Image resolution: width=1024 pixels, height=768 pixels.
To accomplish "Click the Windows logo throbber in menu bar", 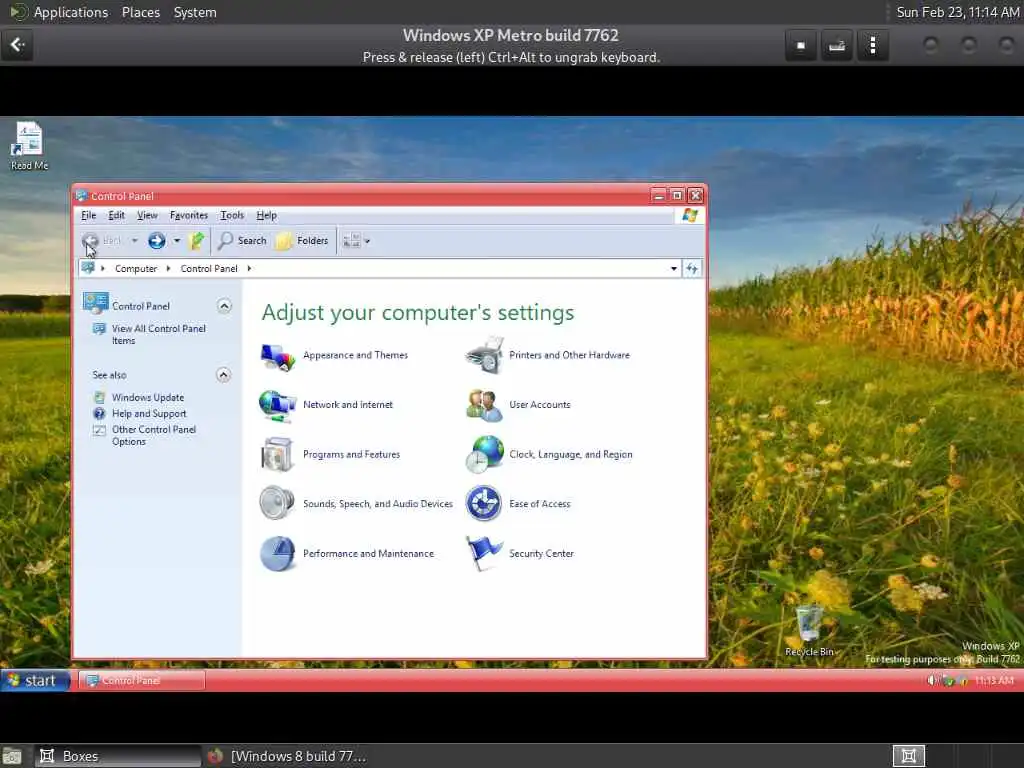I will 690,216.
